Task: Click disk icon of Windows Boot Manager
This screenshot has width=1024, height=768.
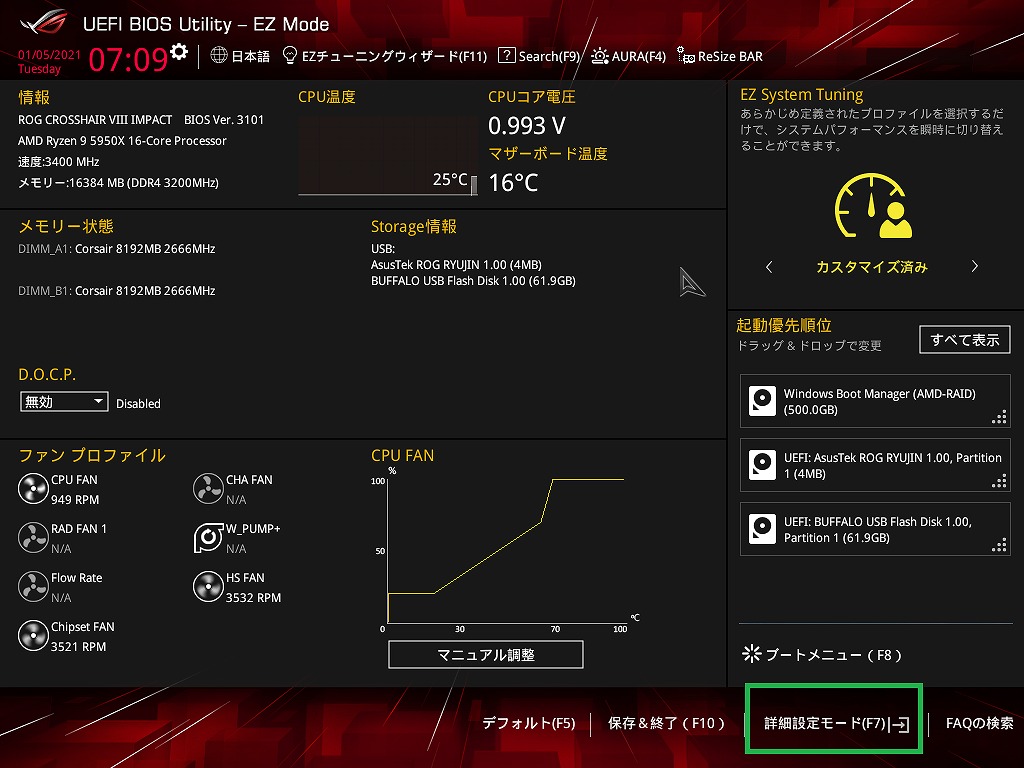Action: [x=762, y=401]
